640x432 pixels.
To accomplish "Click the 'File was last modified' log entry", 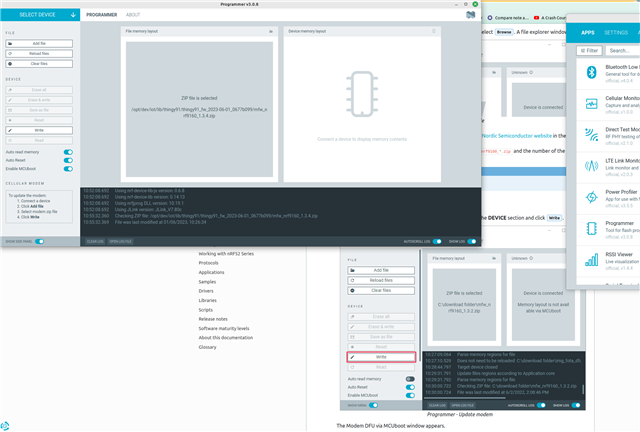I will pos(160,222).
